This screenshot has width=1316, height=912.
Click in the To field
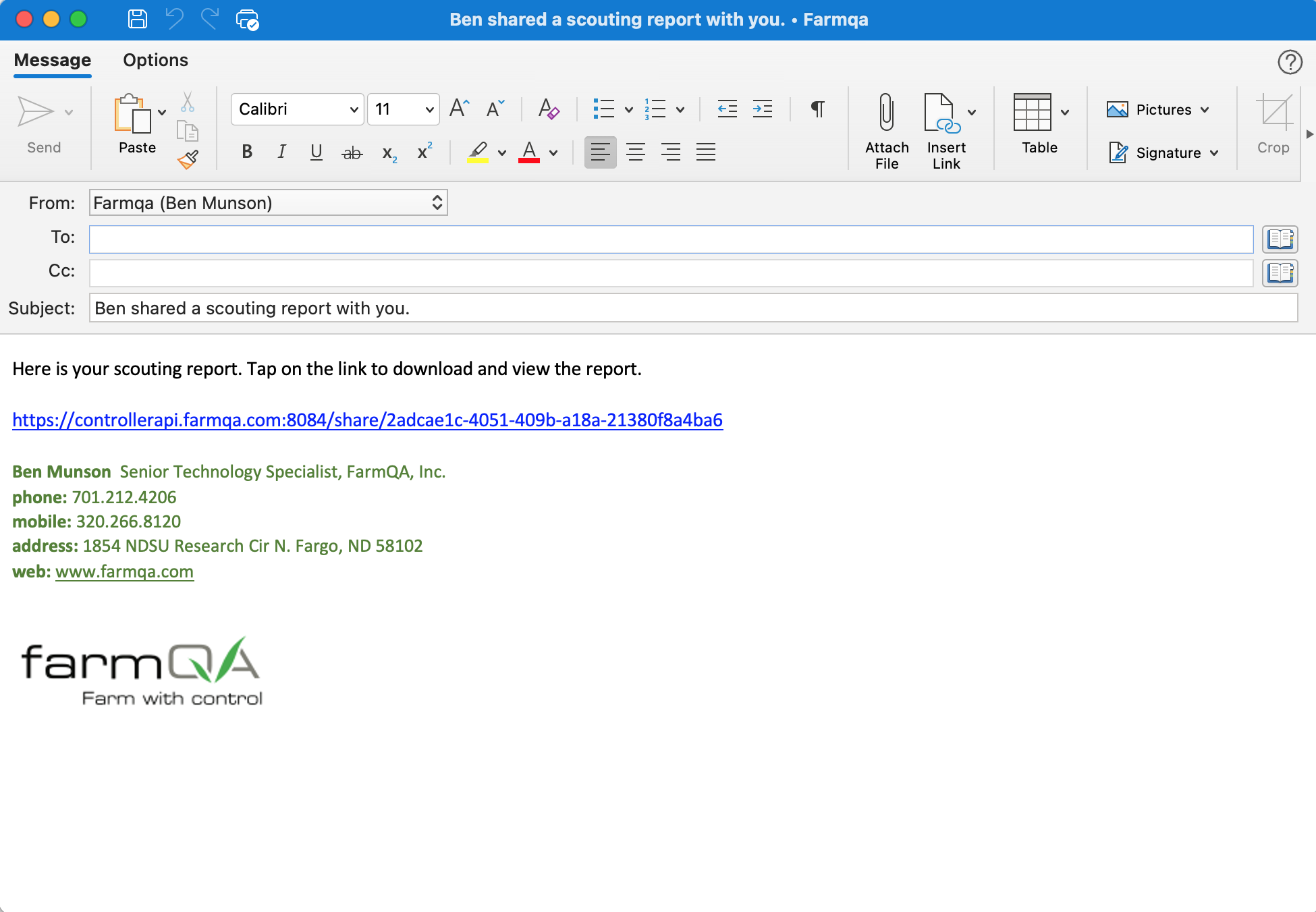click(x=671, y=239)
